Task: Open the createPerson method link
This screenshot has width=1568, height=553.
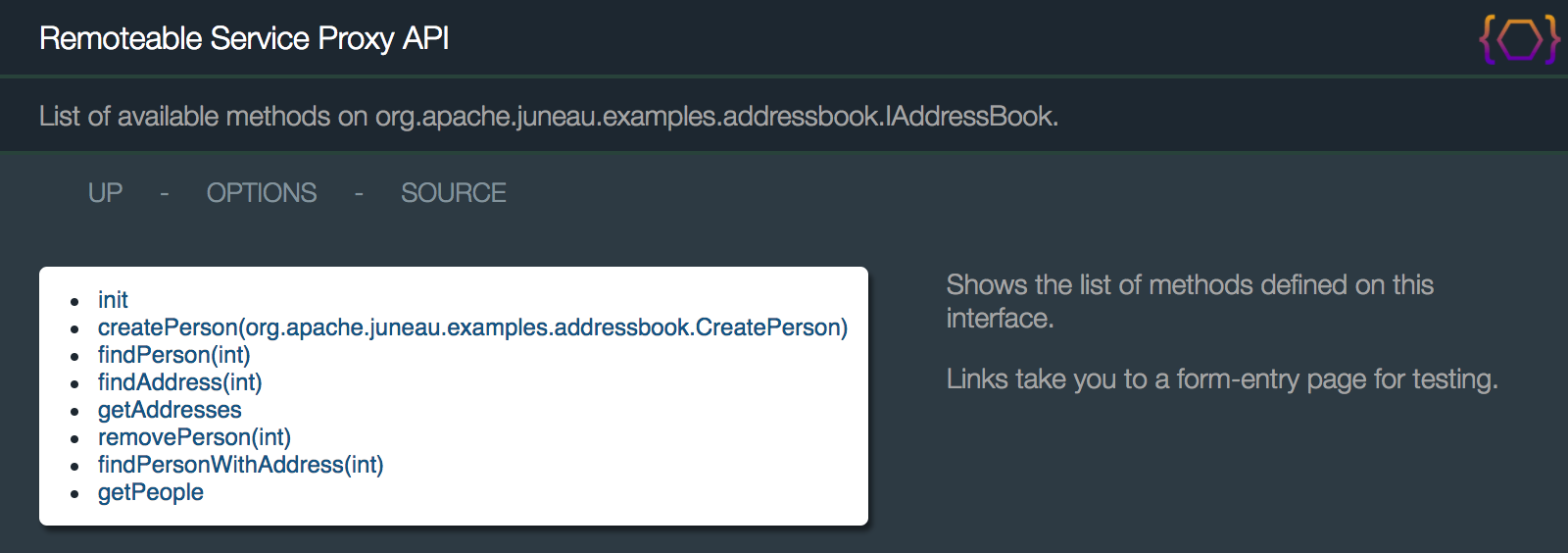Action: pyautogui.click(x=472, y=327)
